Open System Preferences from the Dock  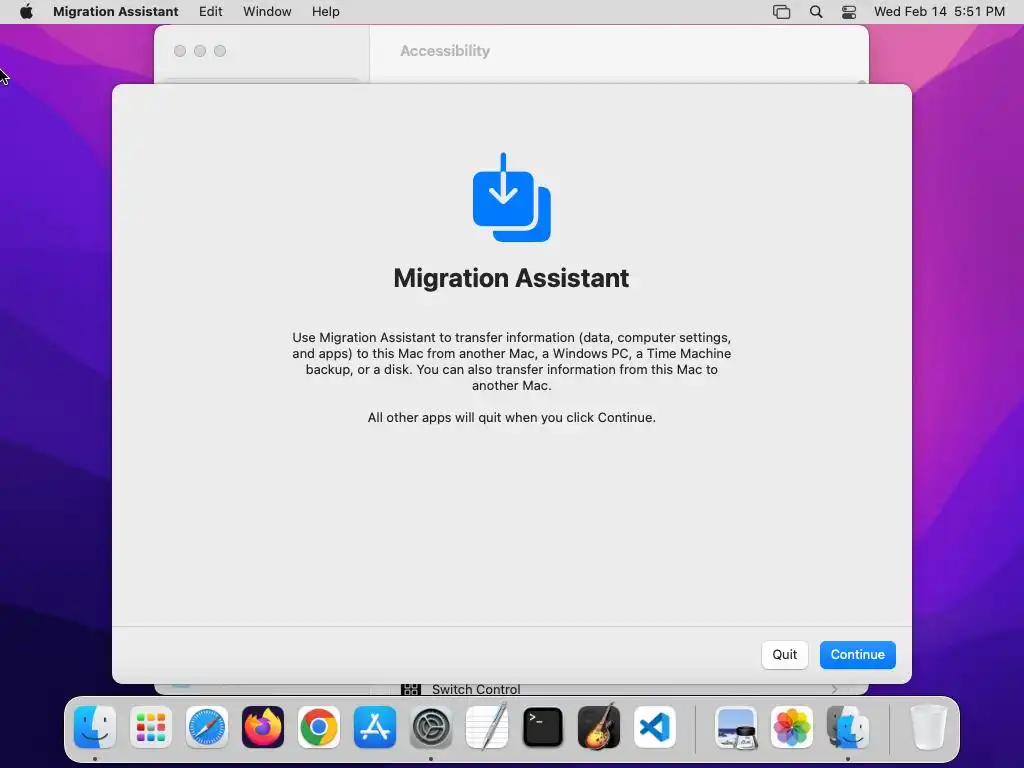point(431,727)
